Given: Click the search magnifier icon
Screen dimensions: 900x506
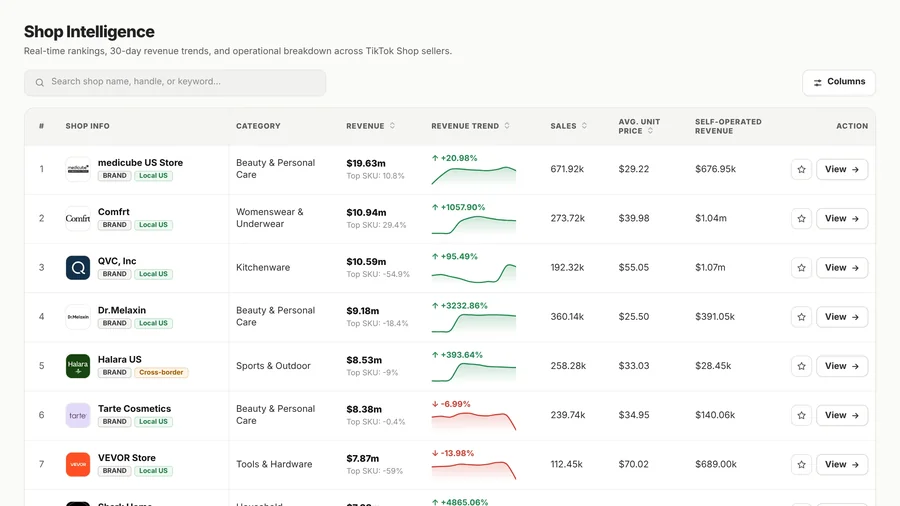Looking at the screenshot, I should 40,83.
